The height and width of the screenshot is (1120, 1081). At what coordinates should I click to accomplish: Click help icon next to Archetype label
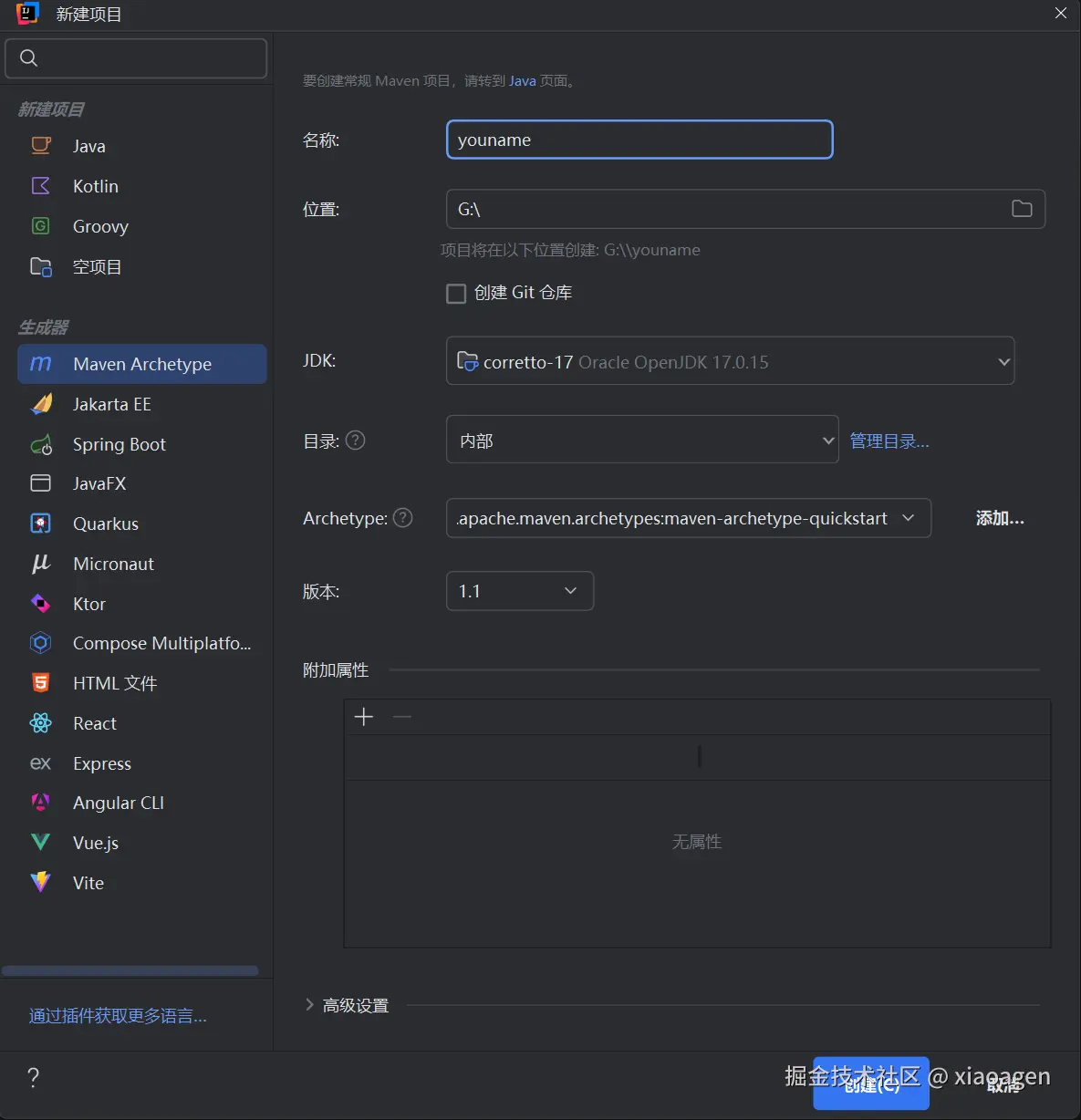click(x=403, y=518)
